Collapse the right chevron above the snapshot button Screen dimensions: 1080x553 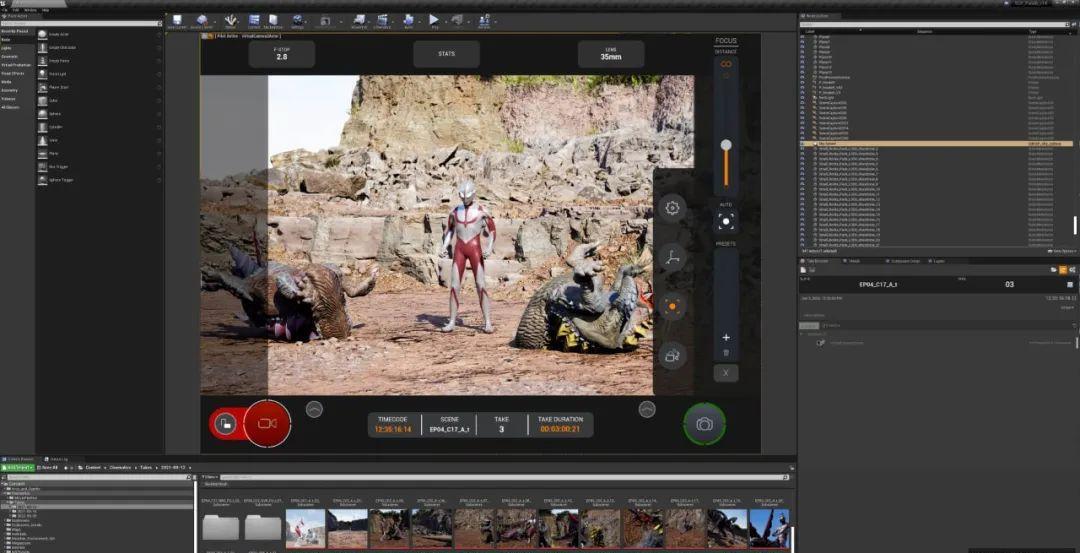pos(647,409)
